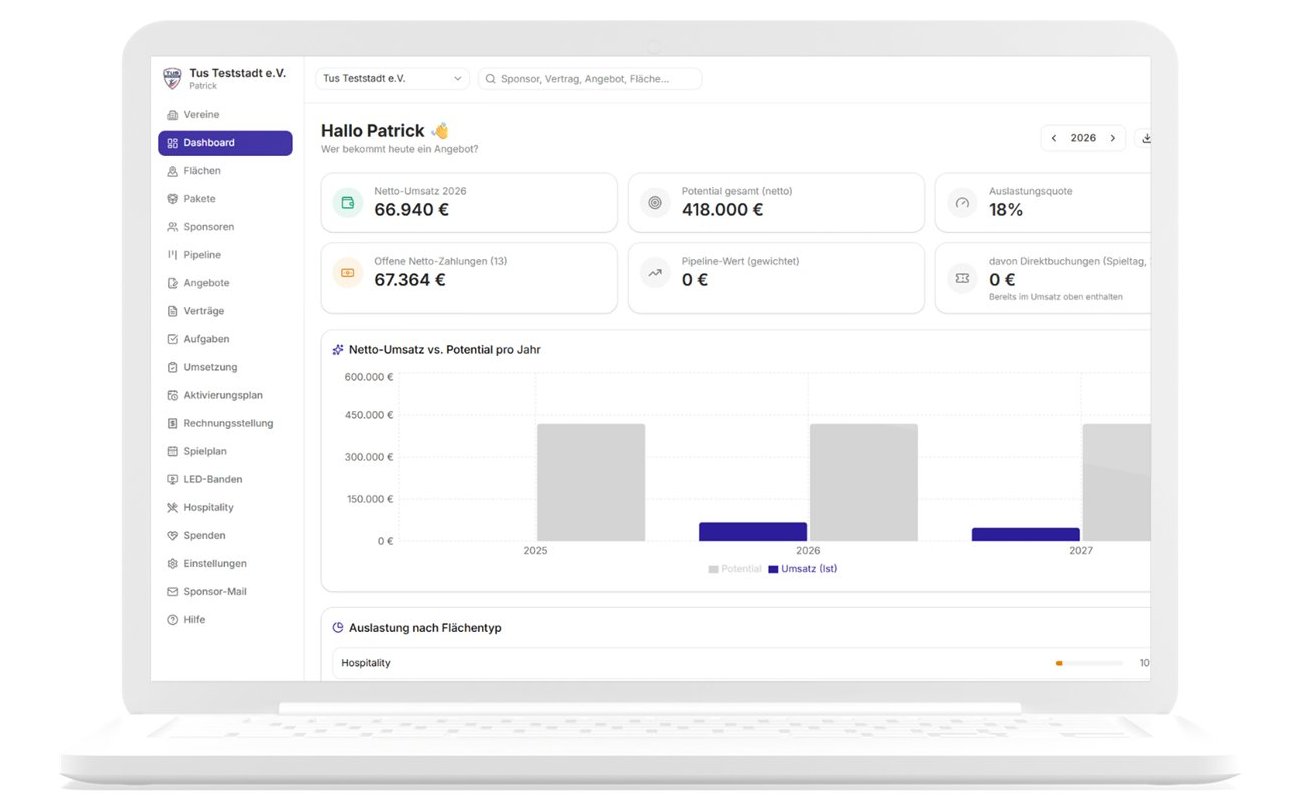
Task: Click the Aktivierungsplan calendar icon
Action: pos(173,395)
